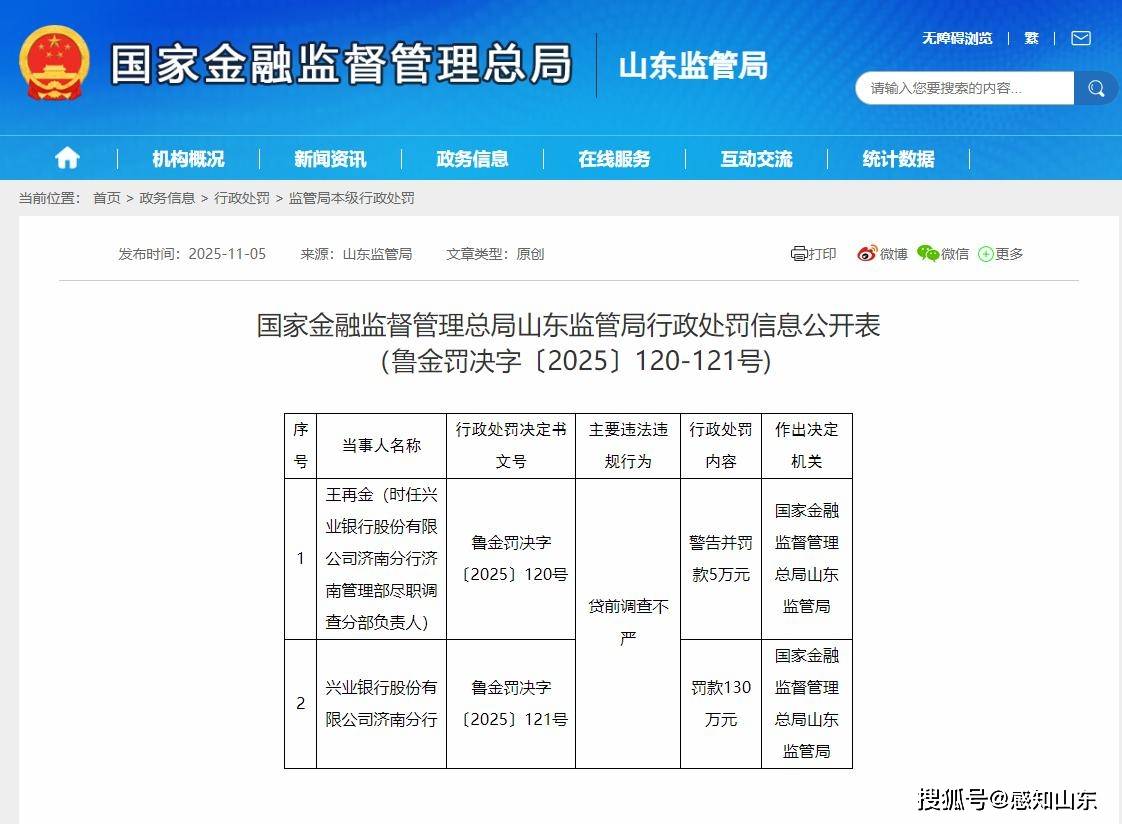Click the search input field
Screen dimensions: 1122x824
click(965, 89)
